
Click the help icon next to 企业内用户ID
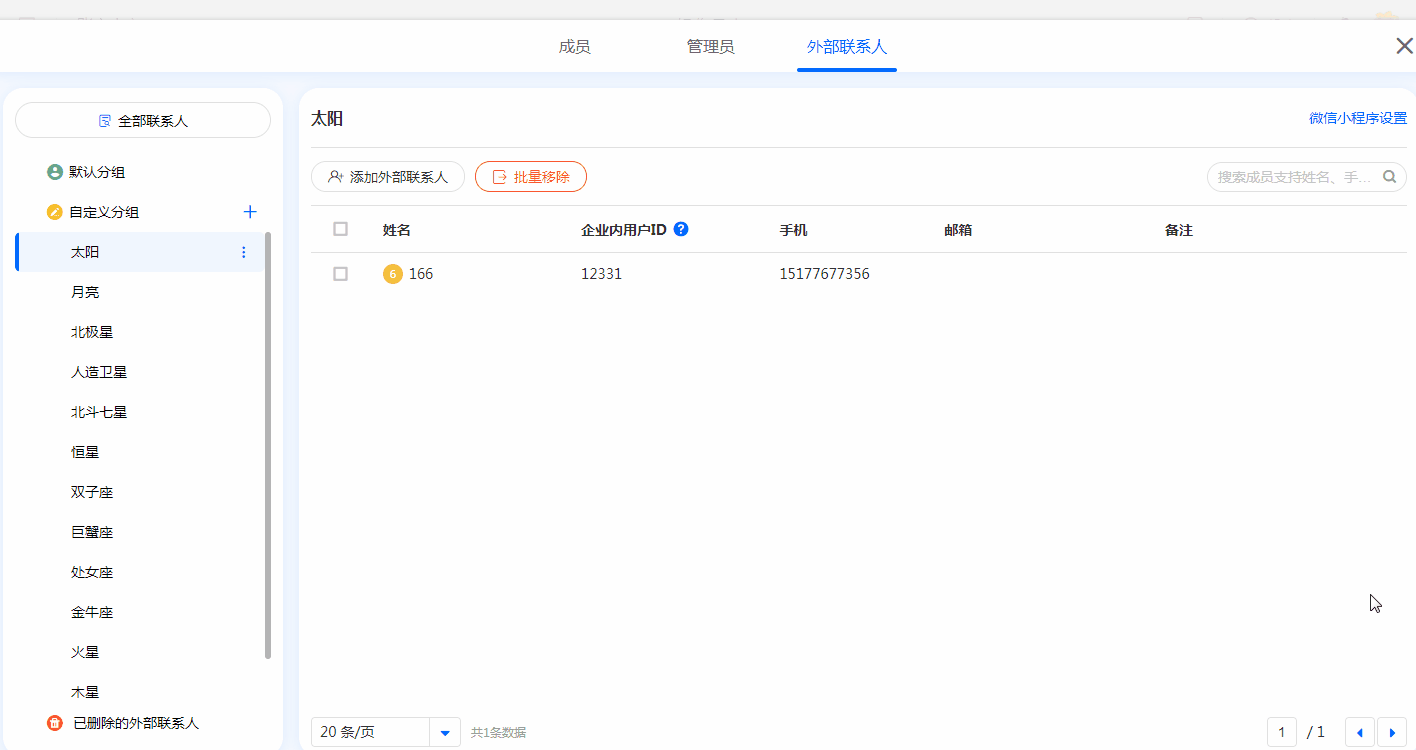coord(681,229)
